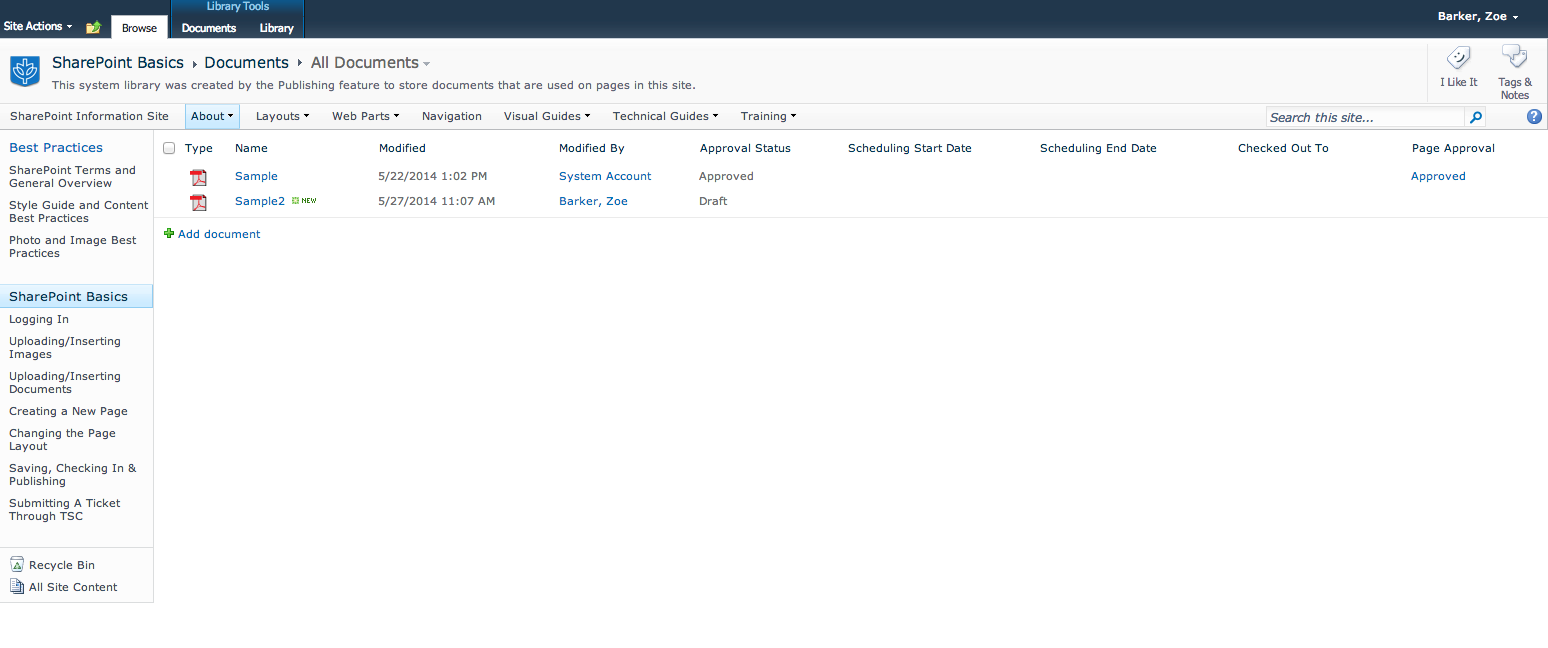Click the Documents breadcrumb link

click(x=246, y=63)
